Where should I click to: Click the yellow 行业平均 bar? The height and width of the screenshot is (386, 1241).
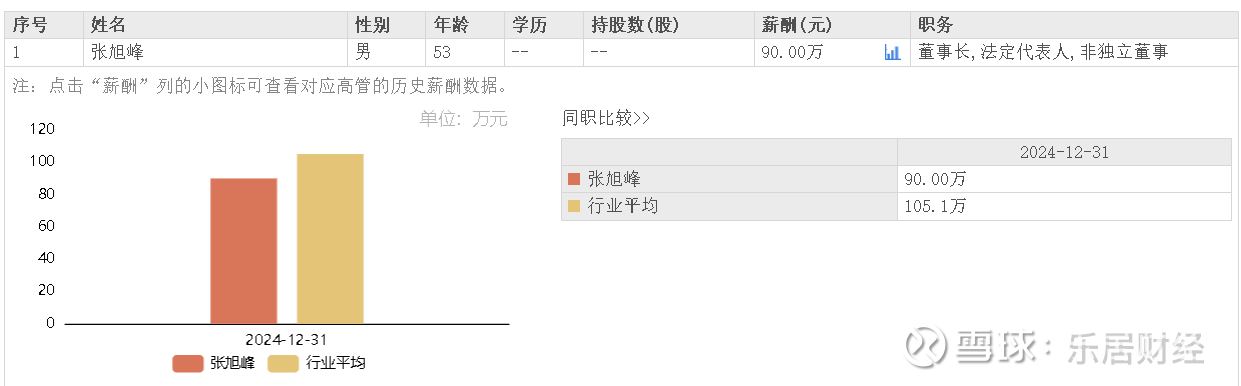330,239
